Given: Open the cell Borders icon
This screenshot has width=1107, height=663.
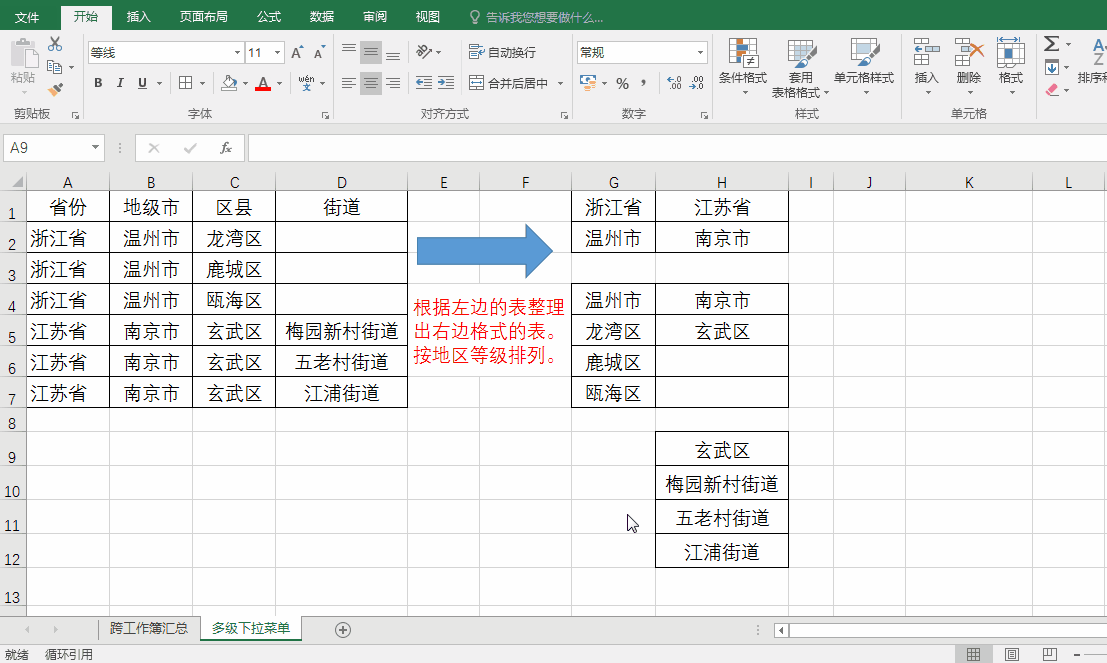Looking at the screenshot, I should click(x=186, y=83).
